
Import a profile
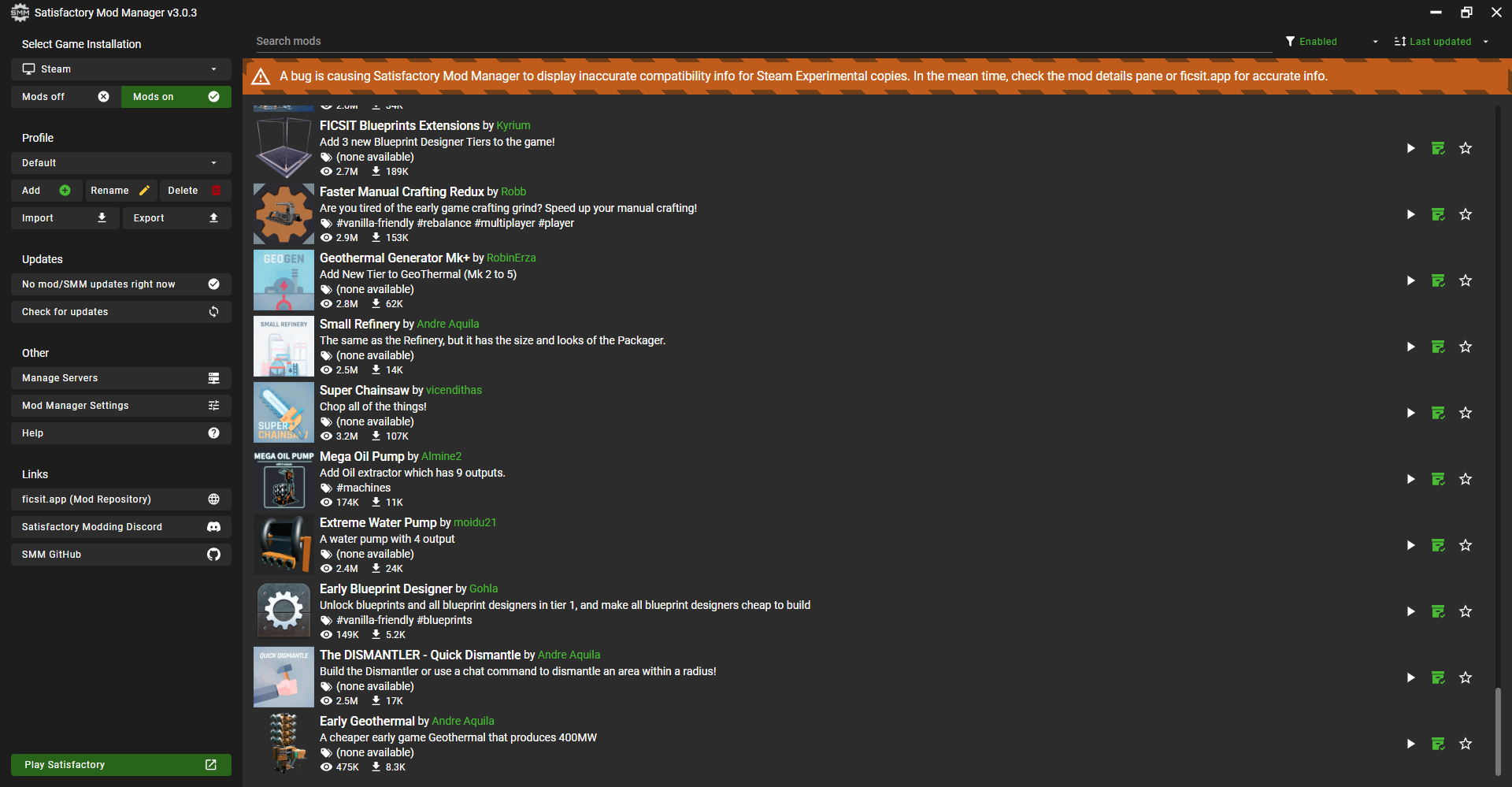[x=65, y=218]
